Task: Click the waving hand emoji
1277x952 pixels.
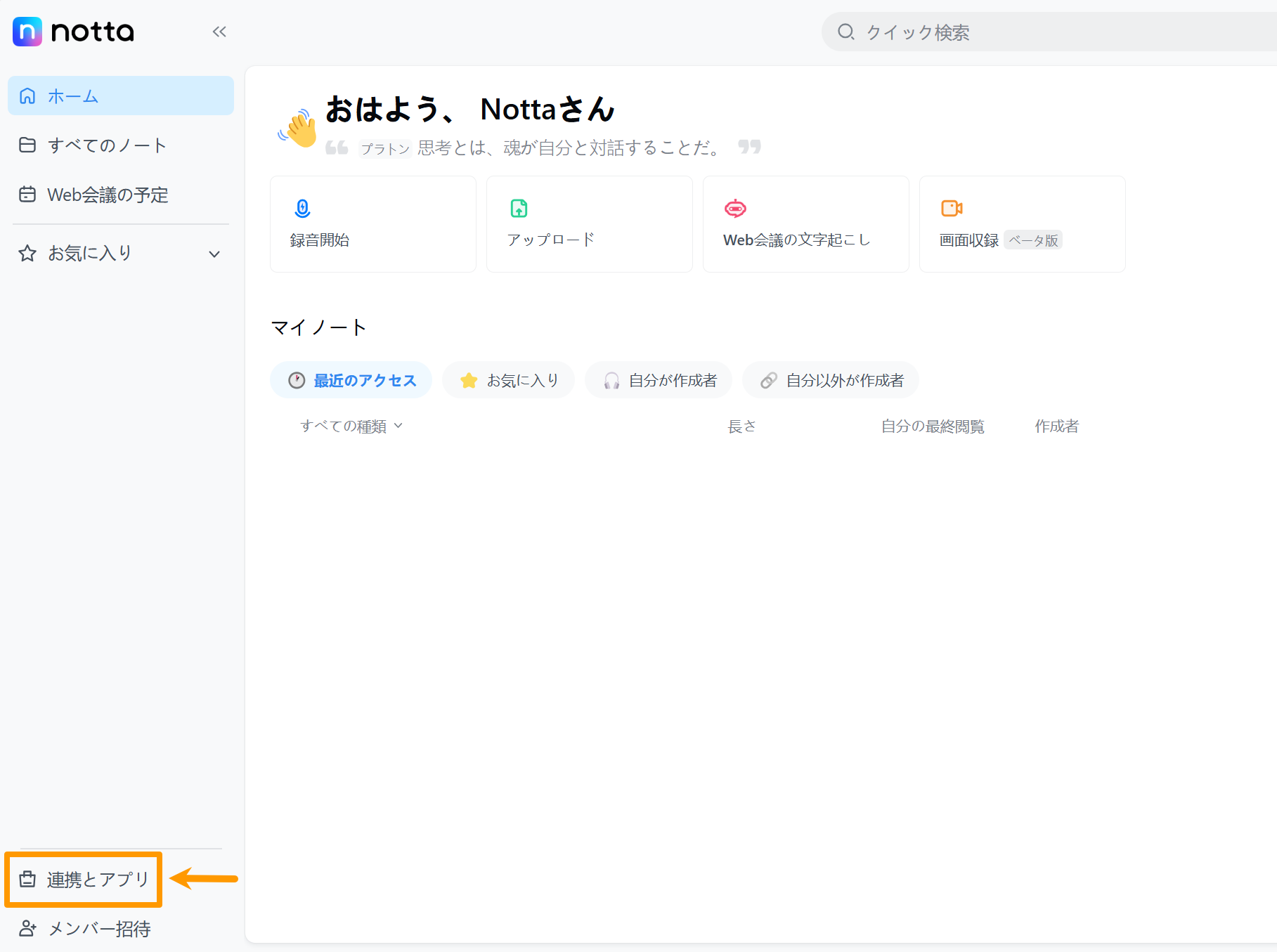Action: pos(299,128)
